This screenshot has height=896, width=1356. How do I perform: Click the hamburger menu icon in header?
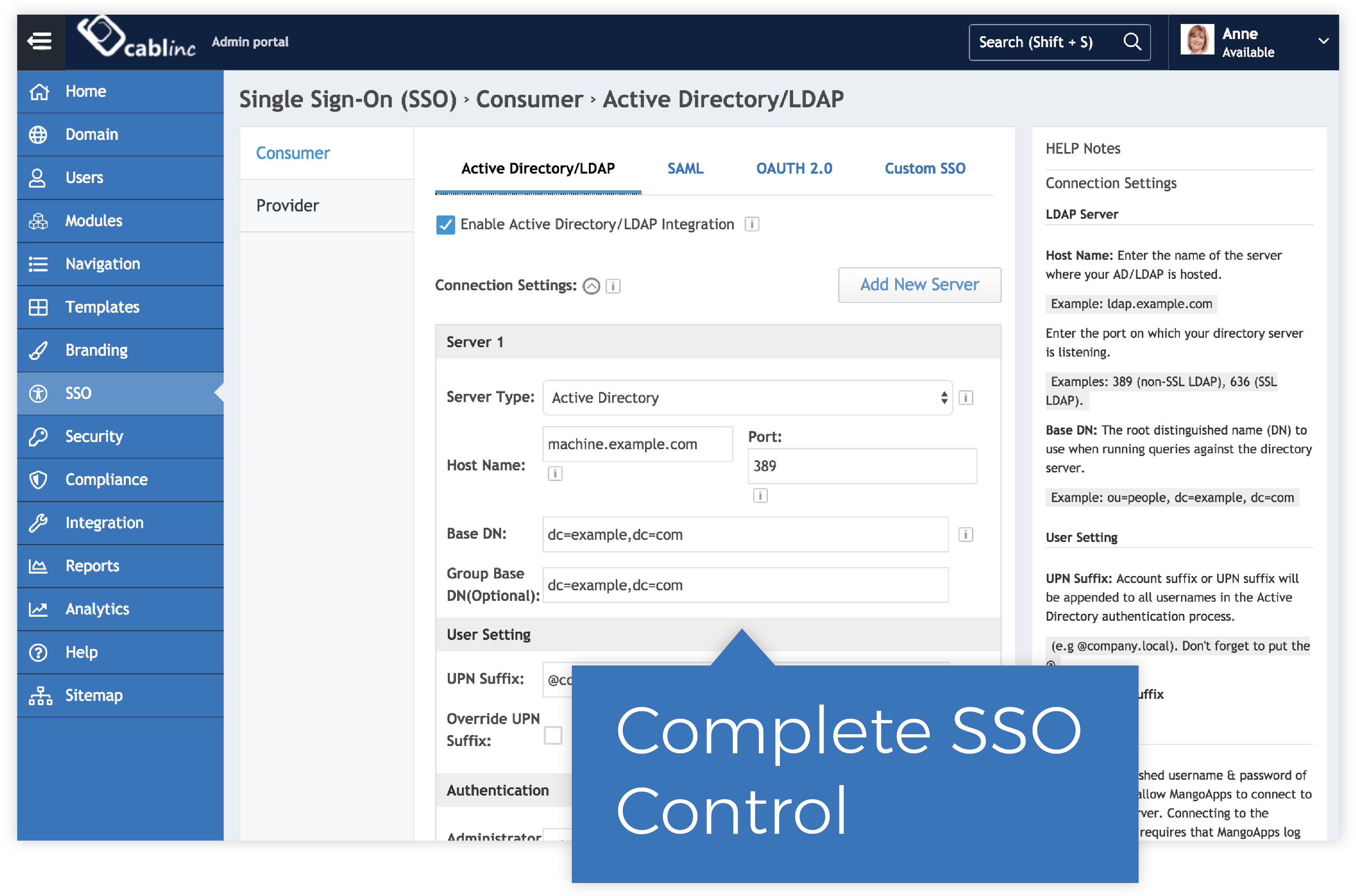pyautogui.click(x=40, y=41)
